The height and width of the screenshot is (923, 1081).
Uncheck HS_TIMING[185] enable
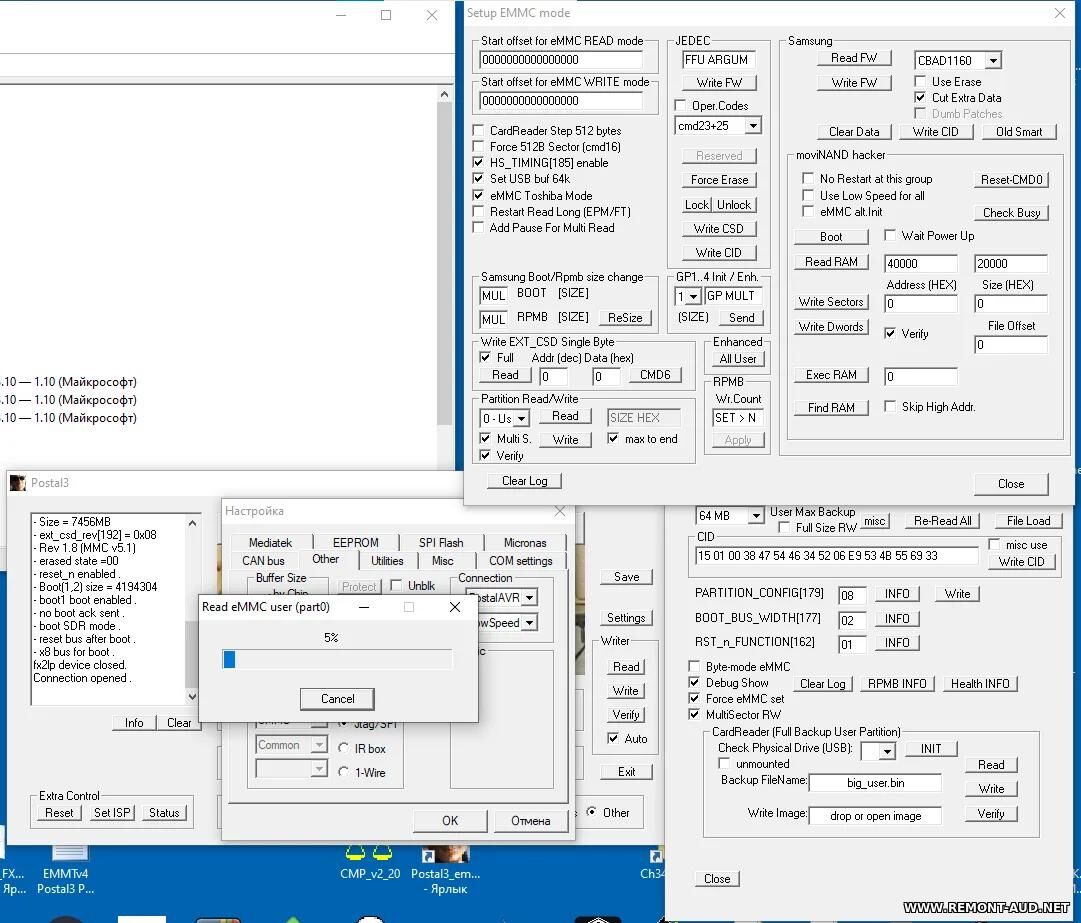478,163
